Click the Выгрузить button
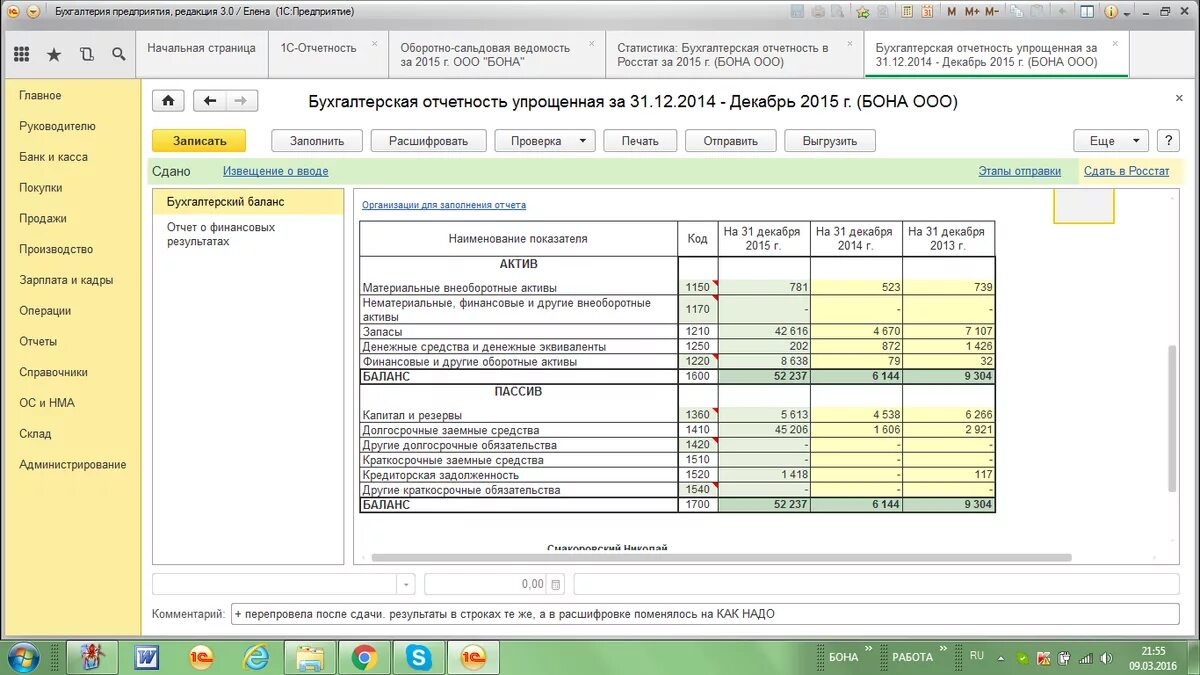1200x675 pixels. pos(830,141)
